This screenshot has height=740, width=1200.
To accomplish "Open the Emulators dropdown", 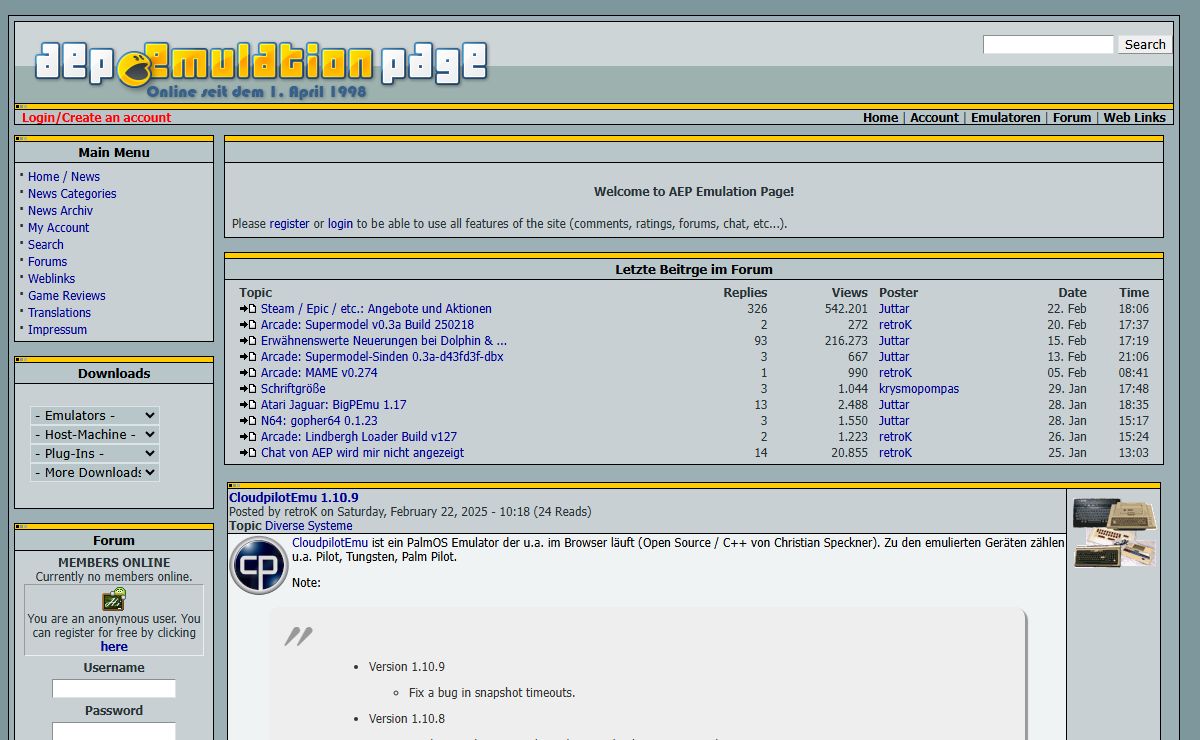I will pyautogui.click(x=95, y=415).
